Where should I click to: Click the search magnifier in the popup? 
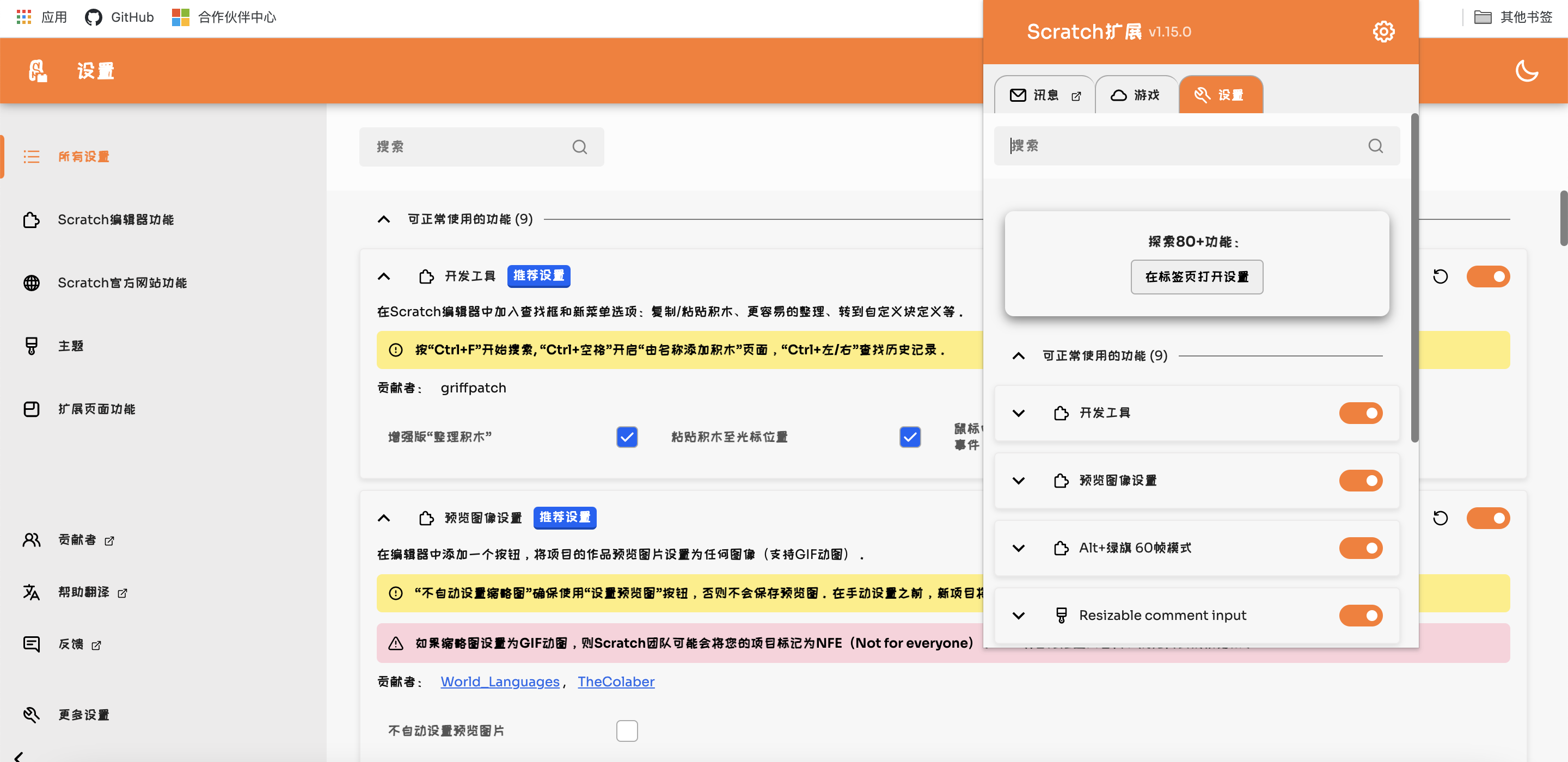[1375, 146]
